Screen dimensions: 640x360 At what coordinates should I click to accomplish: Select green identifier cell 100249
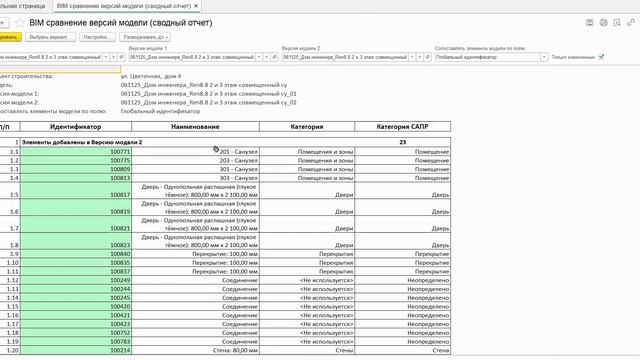pyautogui.click(x=76, y=280)
